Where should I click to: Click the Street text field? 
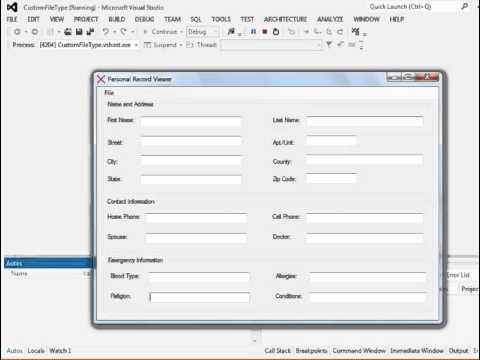190,141
